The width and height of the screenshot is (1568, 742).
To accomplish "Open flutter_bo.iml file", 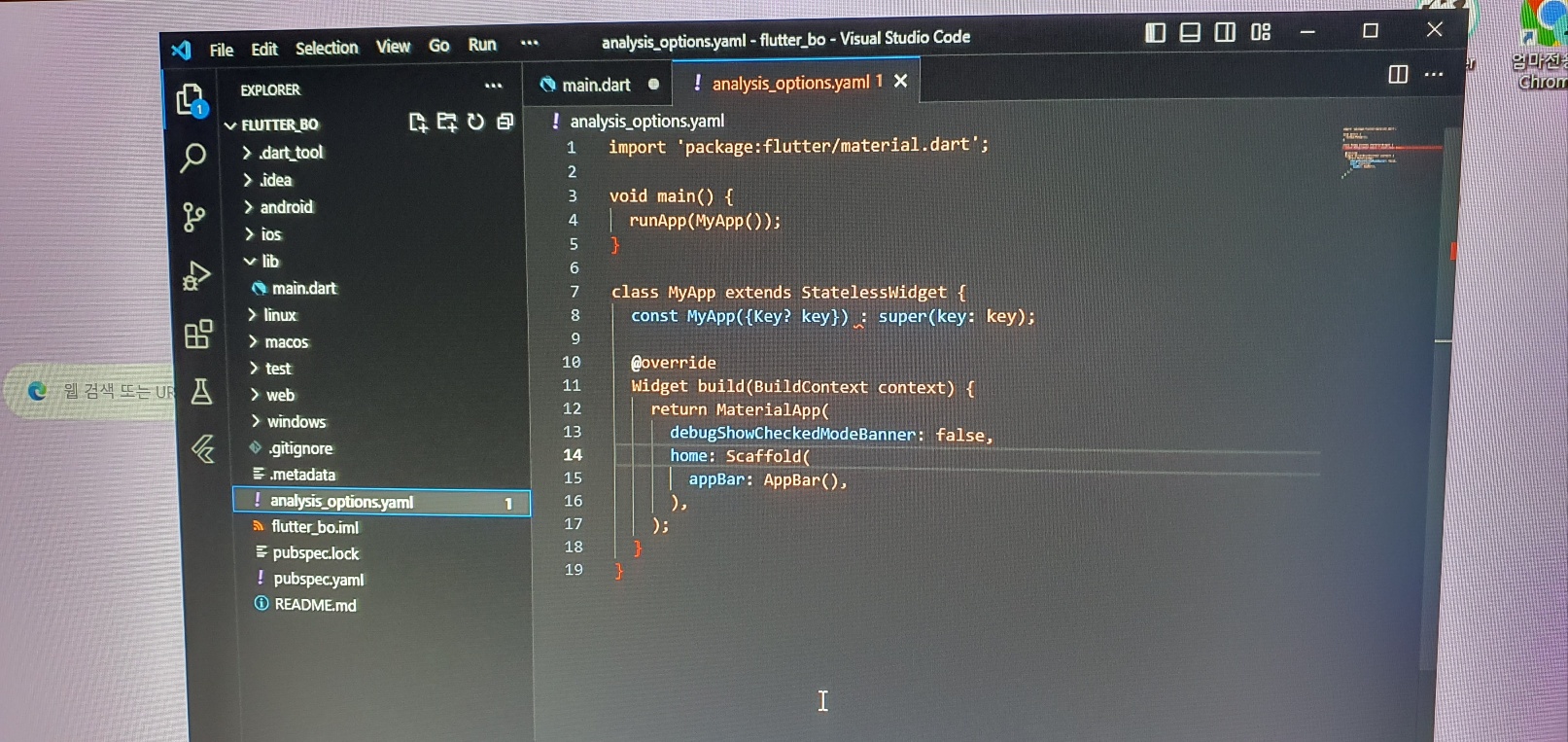I will (x=315, y=527).
